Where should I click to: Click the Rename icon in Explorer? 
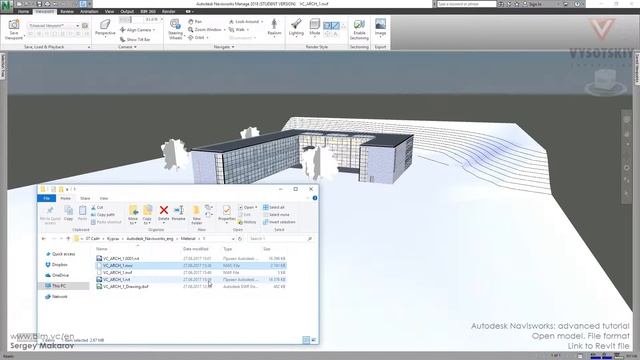tap(179, 210)
